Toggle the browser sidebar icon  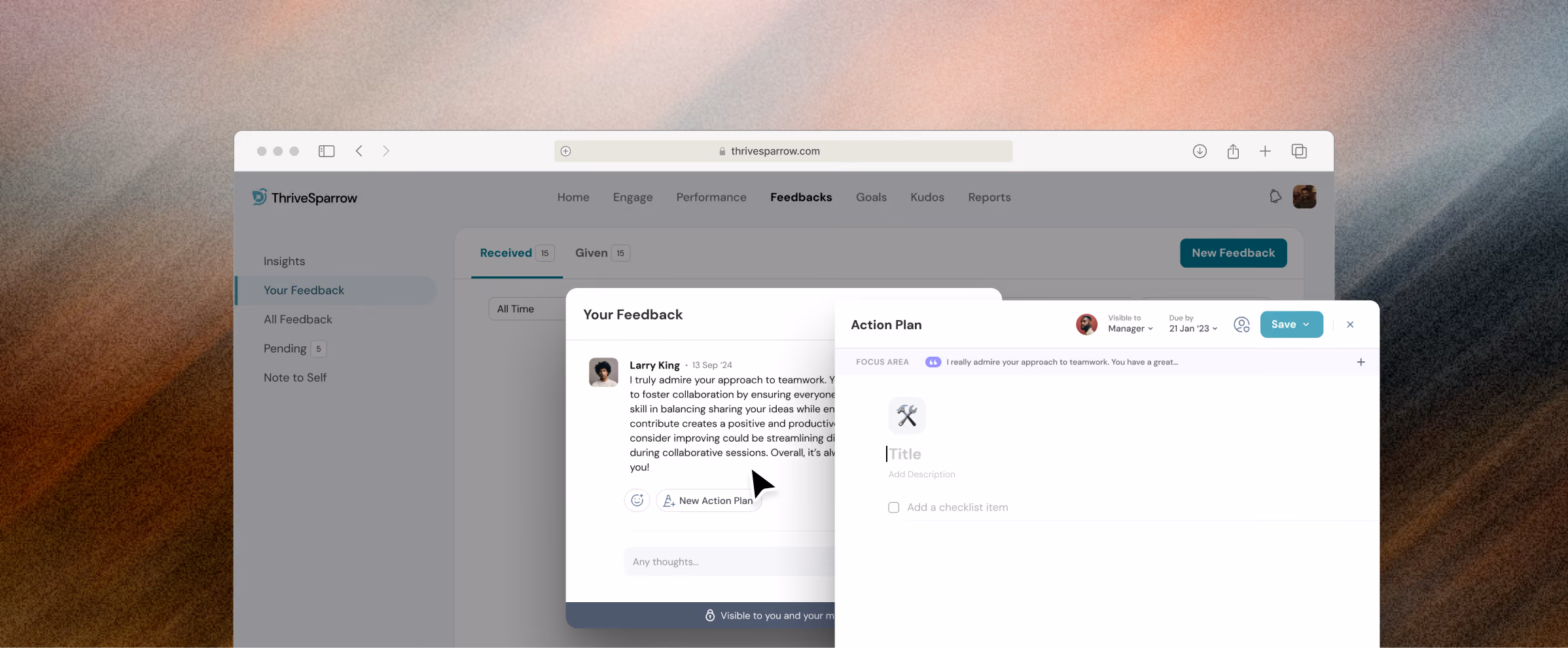[x=327, y=151]
